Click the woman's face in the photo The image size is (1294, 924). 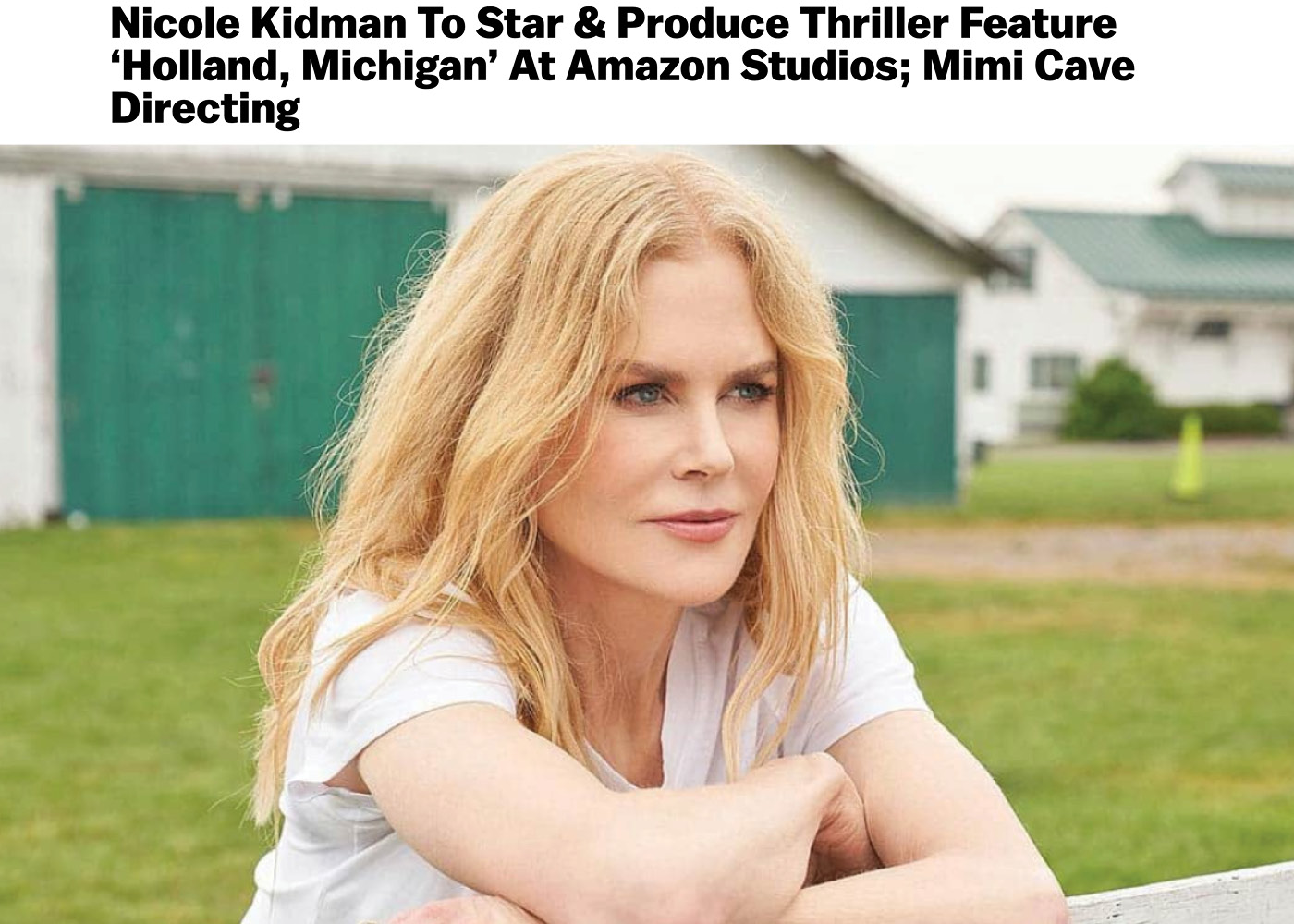(679, 434)
